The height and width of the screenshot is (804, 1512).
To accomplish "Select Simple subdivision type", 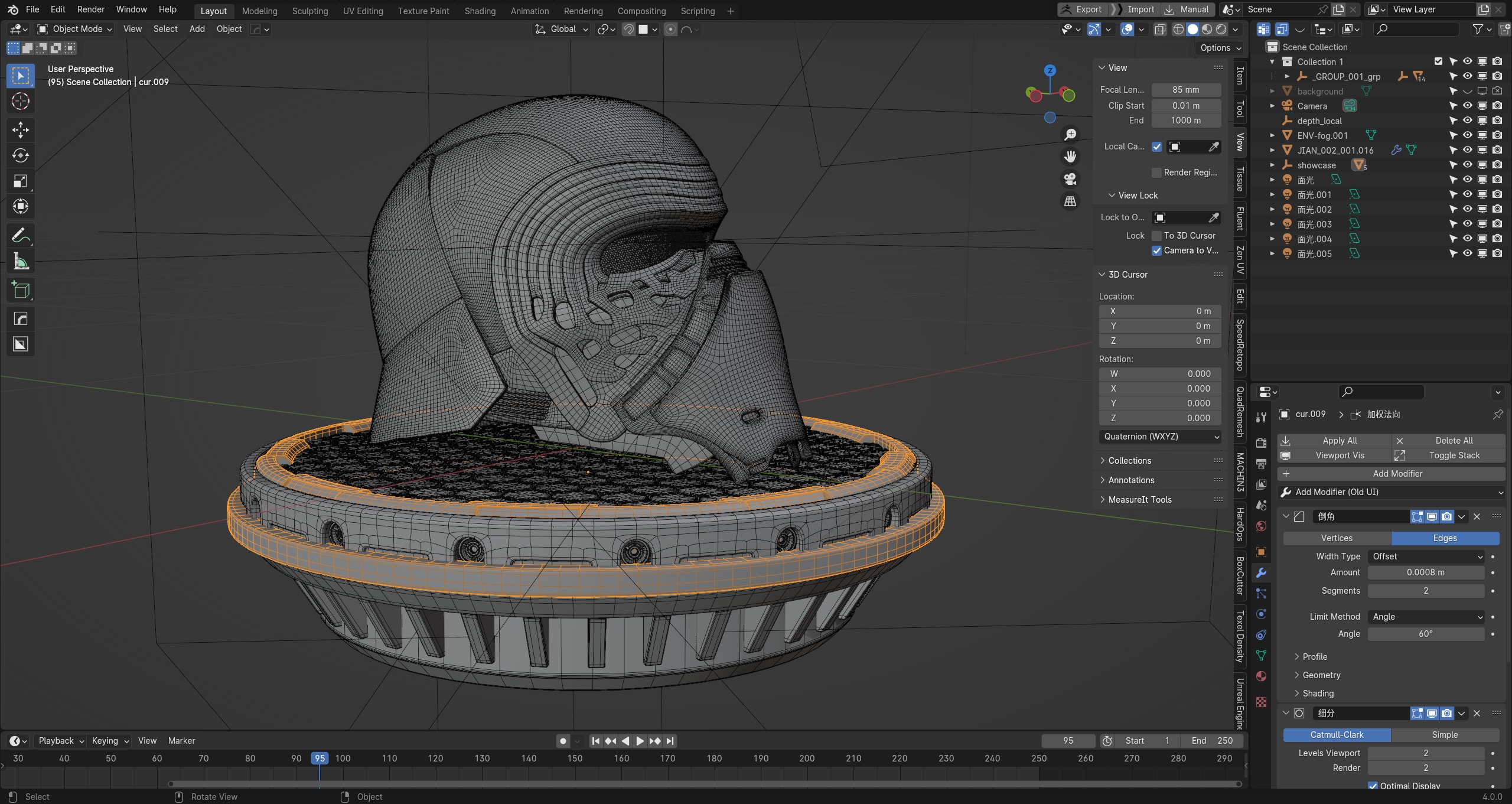I will [x=1445, y=735].
